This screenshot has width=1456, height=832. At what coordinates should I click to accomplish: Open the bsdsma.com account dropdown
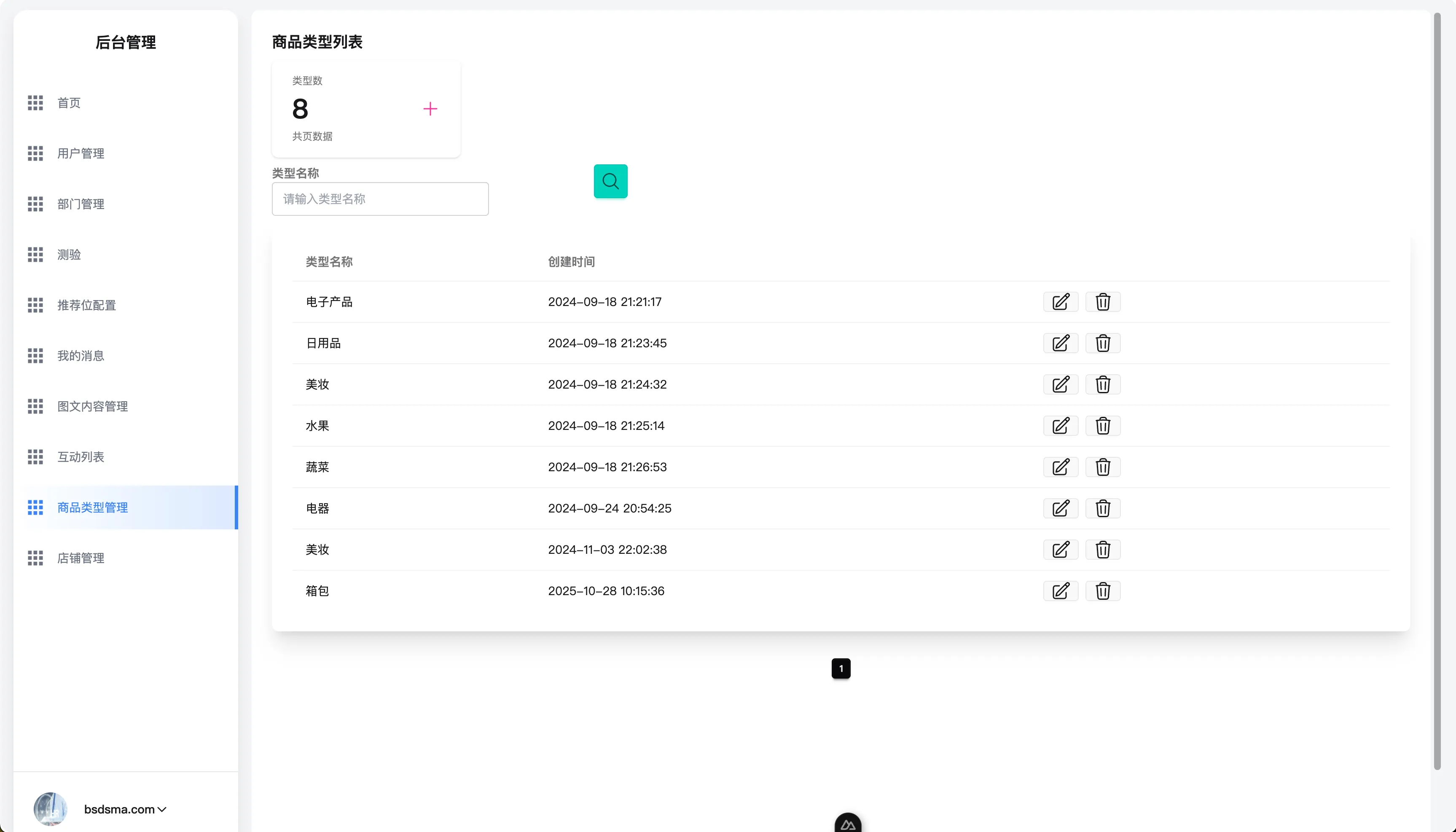[125, 809]
